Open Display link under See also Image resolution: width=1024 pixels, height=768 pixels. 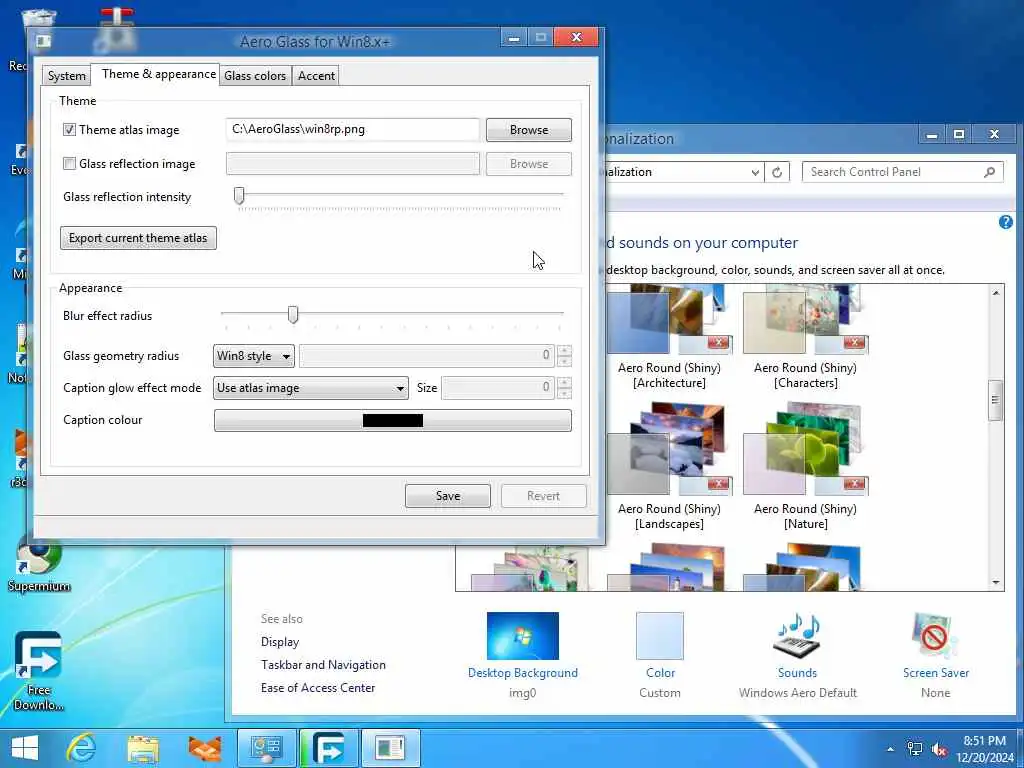(280, 642)
